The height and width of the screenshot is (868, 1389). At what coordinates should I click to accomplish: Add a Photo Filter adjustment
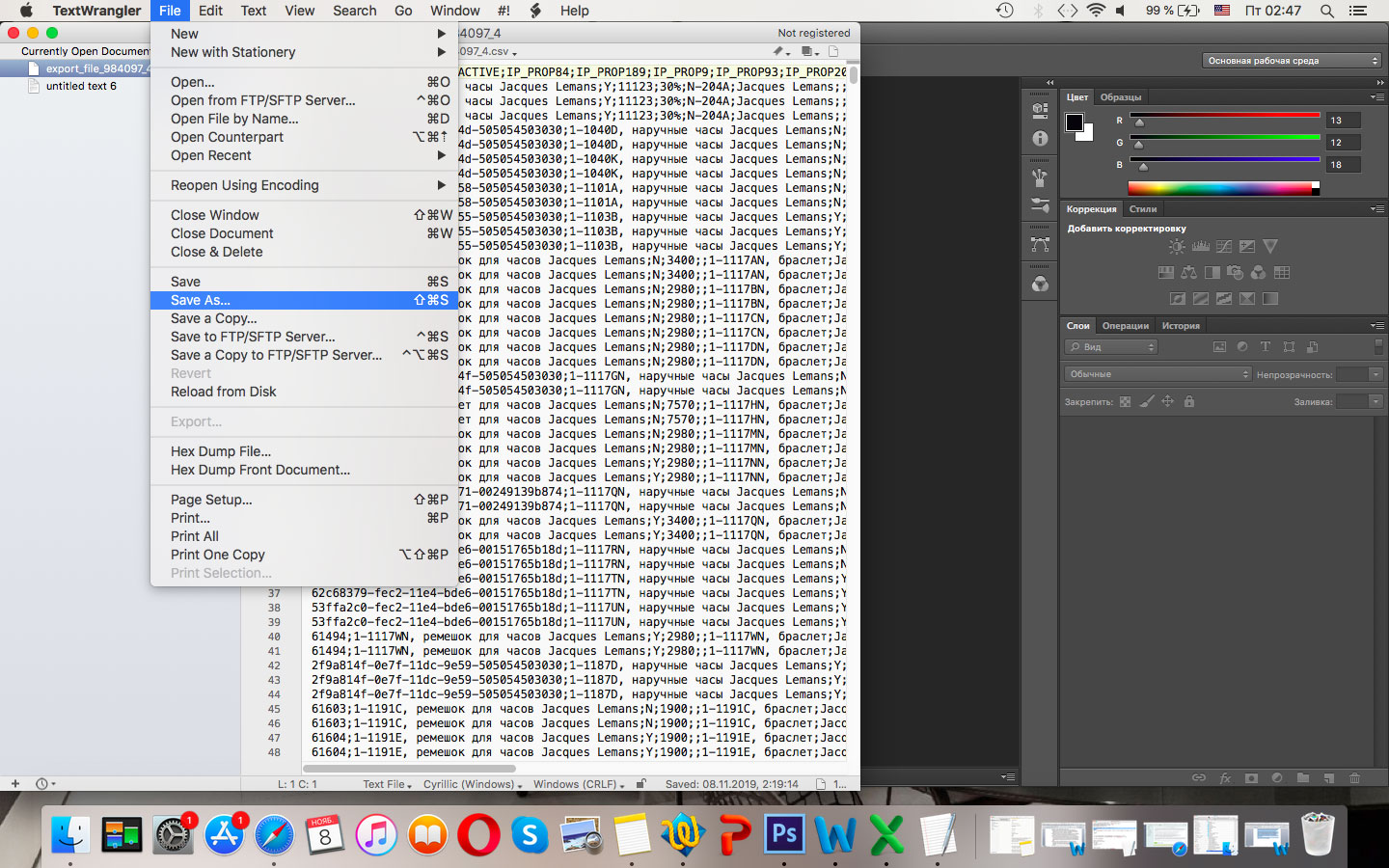pos(1235,273)
